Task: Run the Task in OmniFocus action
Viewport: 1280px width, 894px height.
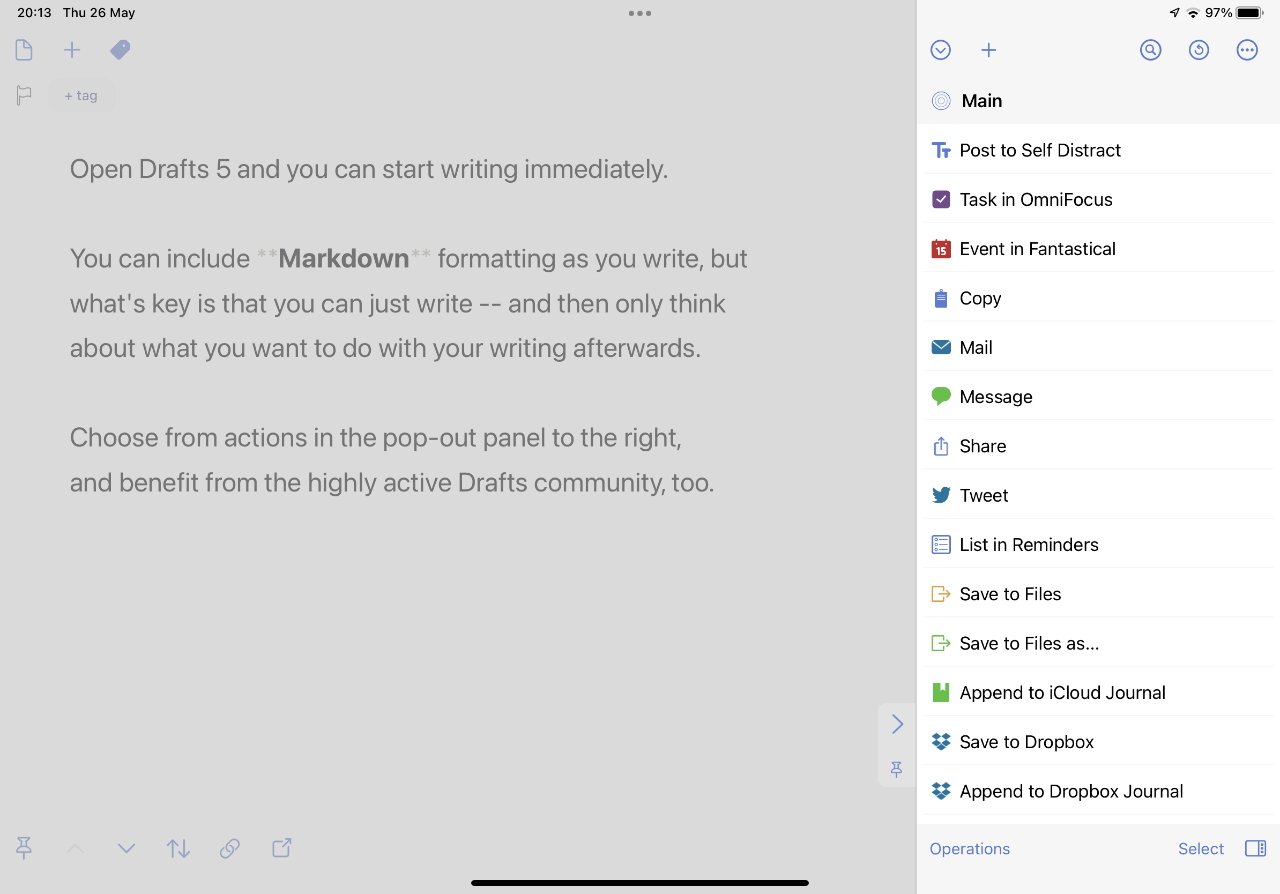Action: pyautogui.click(x=1035, y=199)
